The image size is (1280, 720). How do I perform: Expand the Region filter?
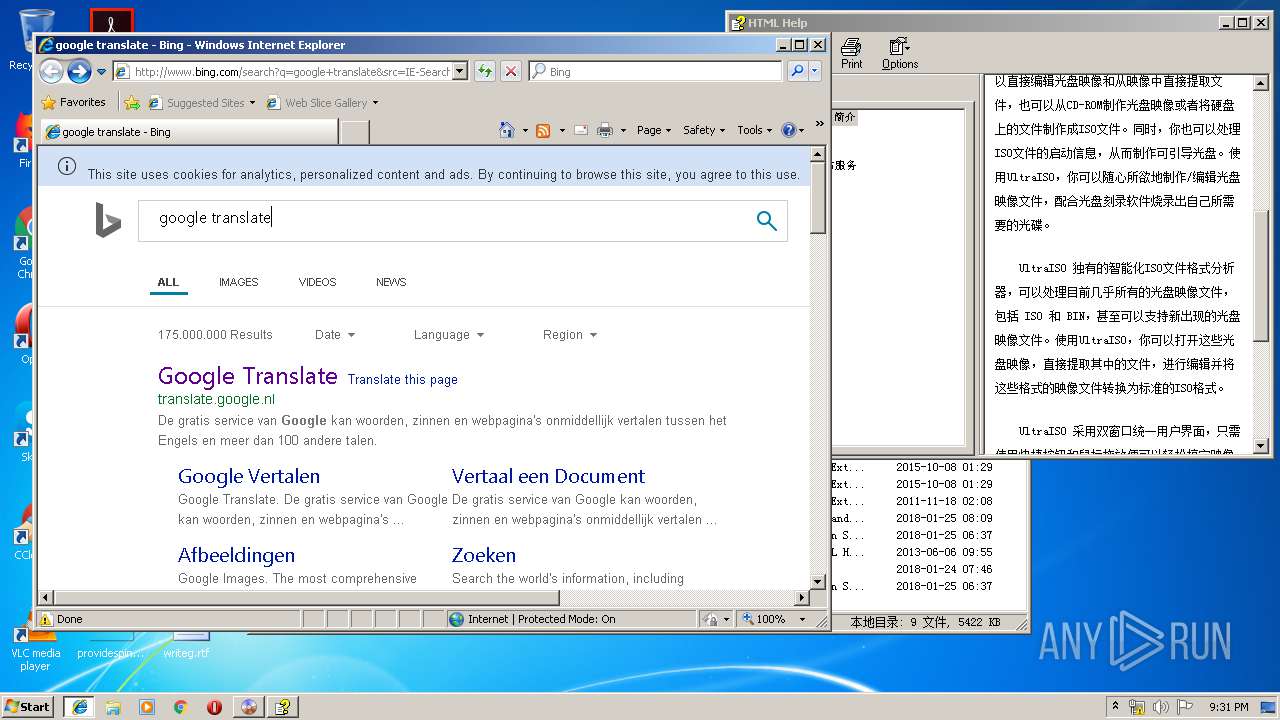pos(570,335)
